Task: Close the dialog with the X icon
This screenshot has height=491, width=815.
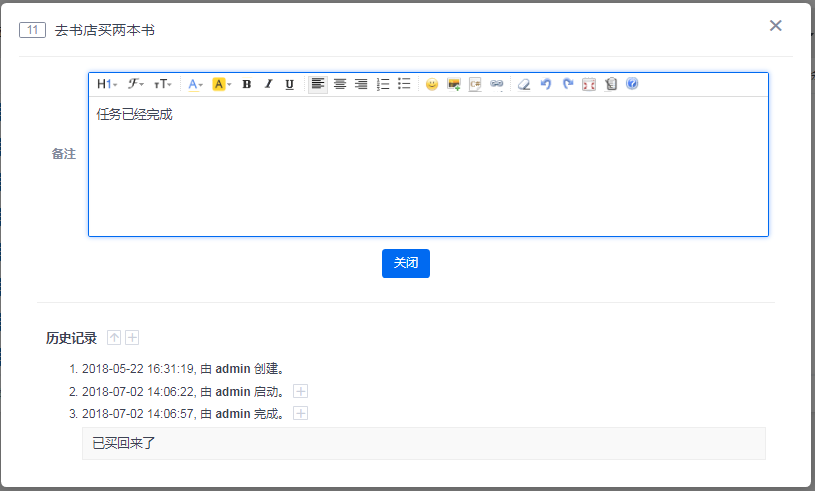Action: click(x=775, y=25)
